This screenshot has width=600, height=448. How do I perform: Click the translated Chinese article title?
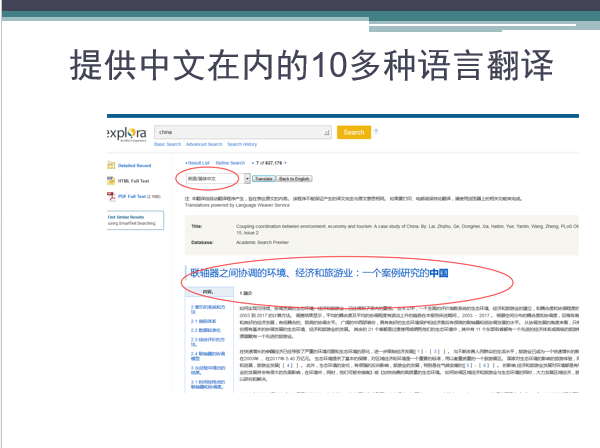coord(319,273)
